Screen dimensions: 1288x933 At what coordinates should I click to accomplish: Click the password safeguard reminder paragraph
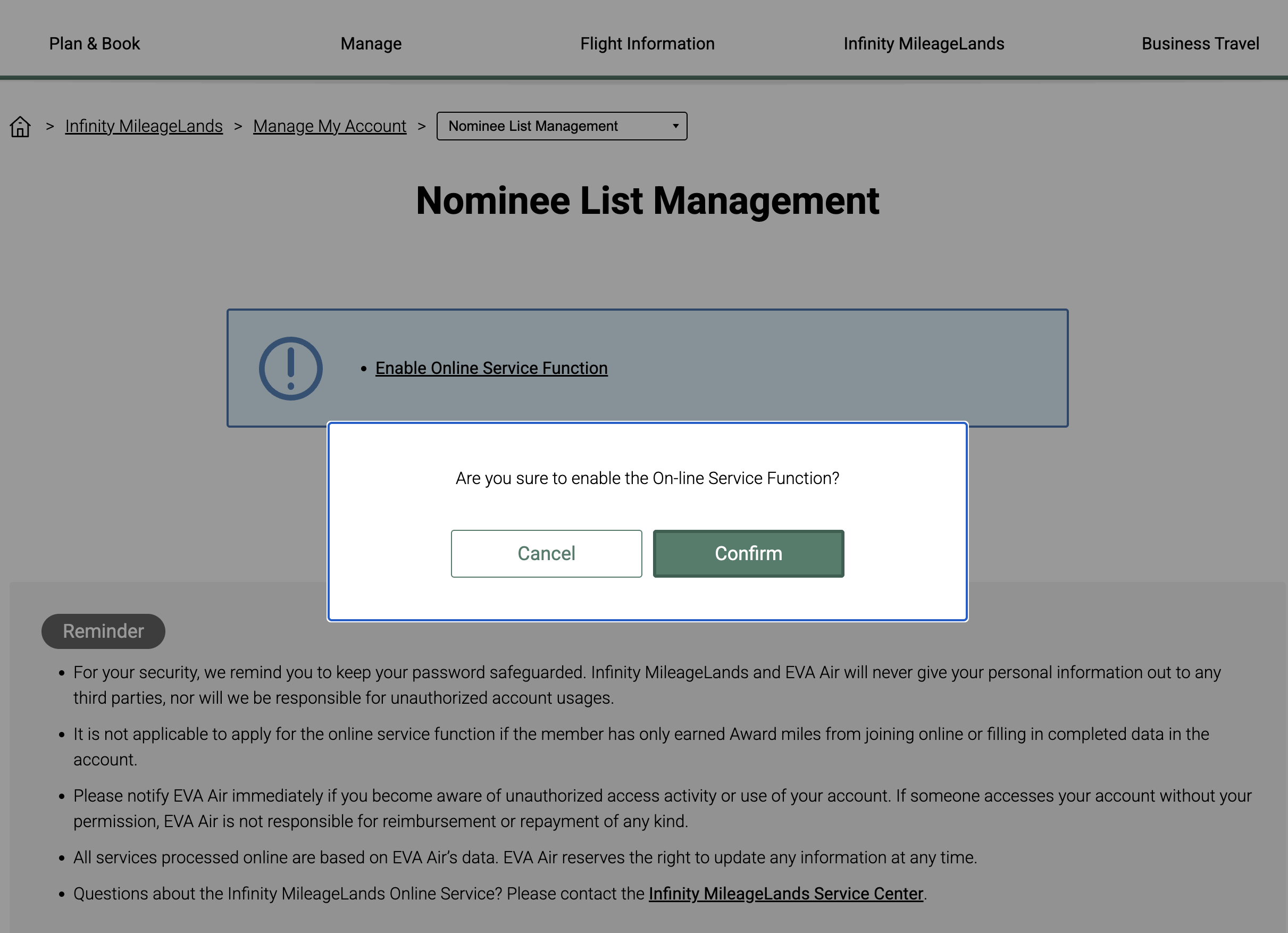pos(647,685)
